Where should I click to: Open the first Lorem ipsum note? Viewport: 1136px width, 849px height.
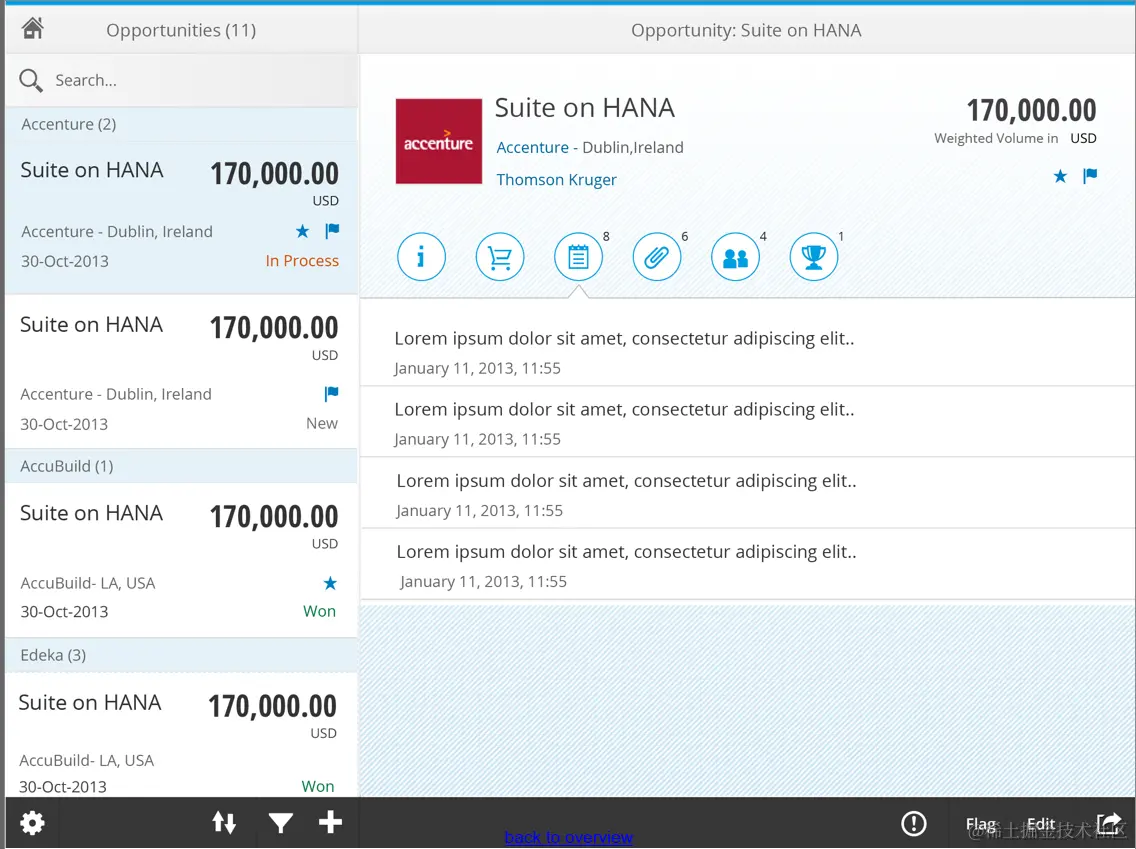[748, 351]
